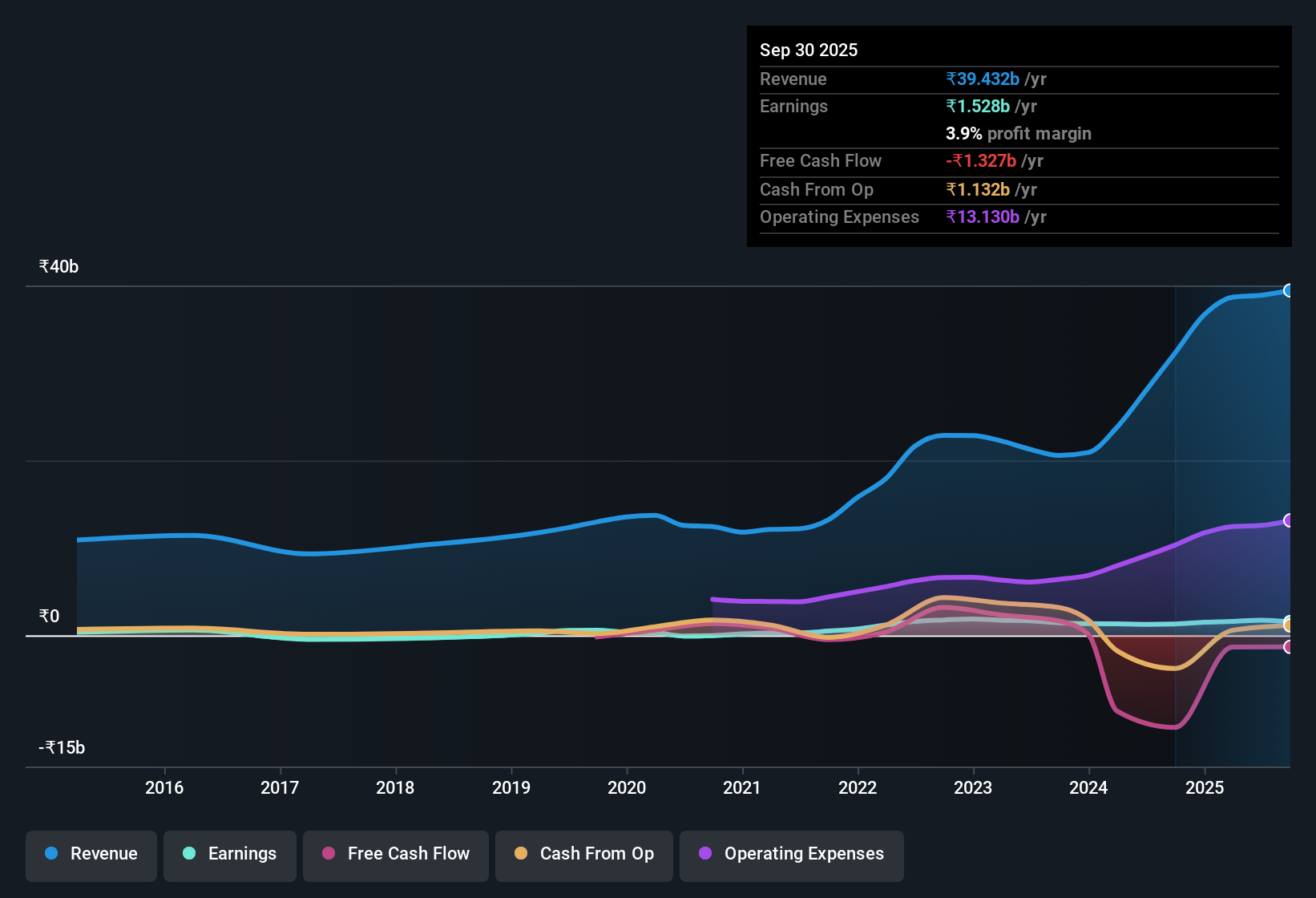The image size is (1316, 898).
Task: Switch to the Cash From Op legend item
Action: (583, 854)
